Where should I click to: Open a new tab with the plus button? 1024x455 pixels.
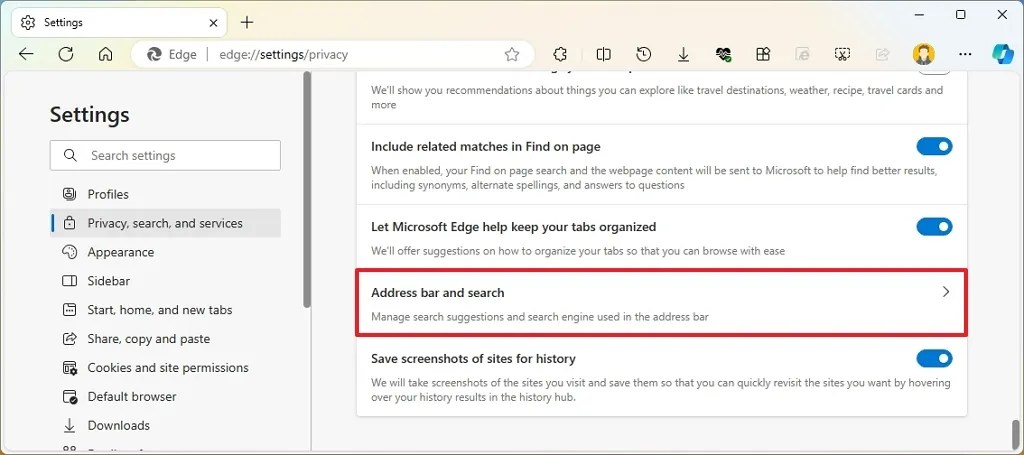click(x=246, y=22)
